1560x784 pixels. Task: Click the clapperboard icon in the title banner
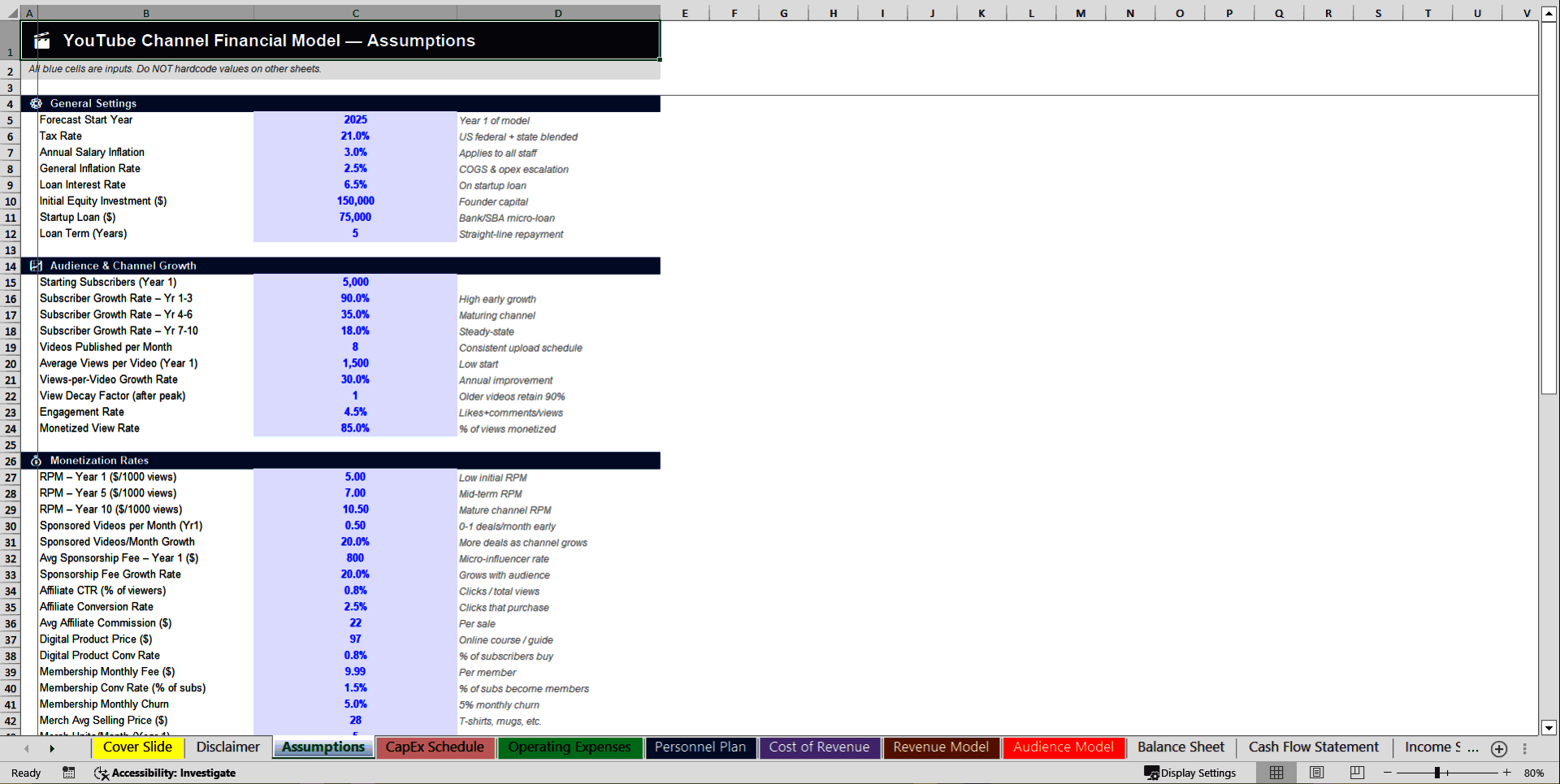tap(41, 40)
